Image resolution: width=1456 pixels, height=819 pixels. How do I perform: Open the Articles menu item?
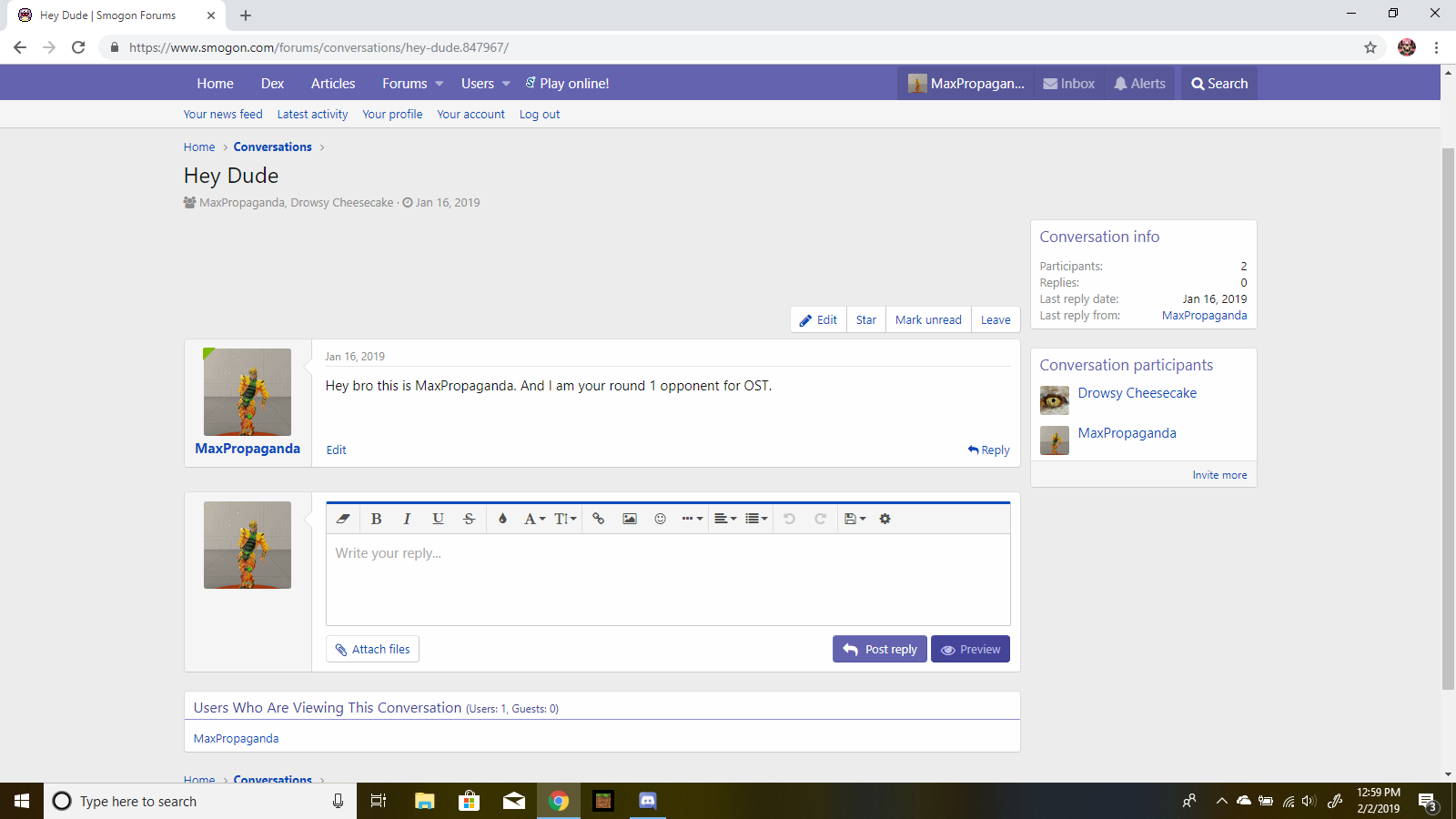(x=333, y=84)
